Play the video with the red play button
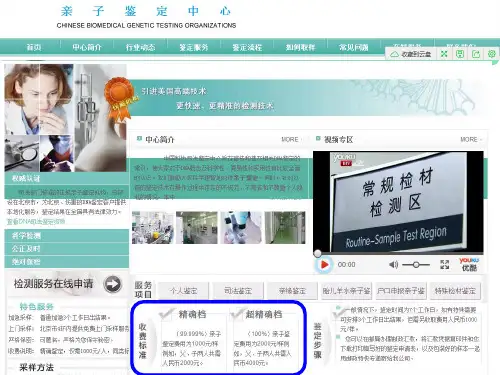This screenshot has width=500, height=375. (x=324, y=265)
